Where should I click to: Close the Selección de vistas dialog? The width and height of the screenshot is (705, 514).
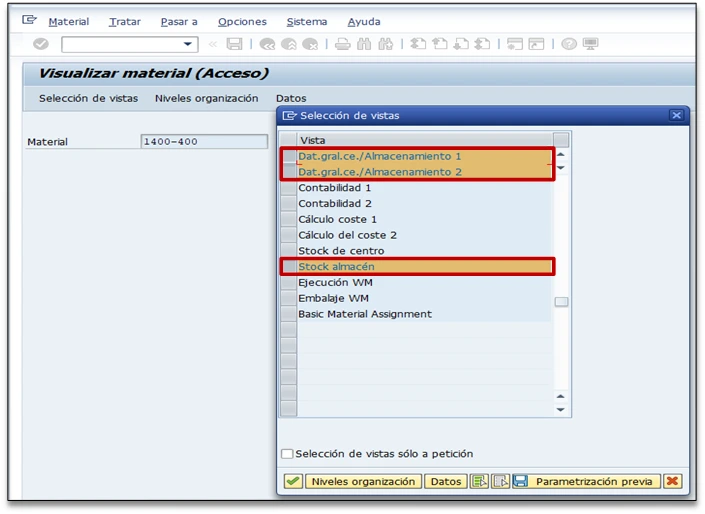676,115
